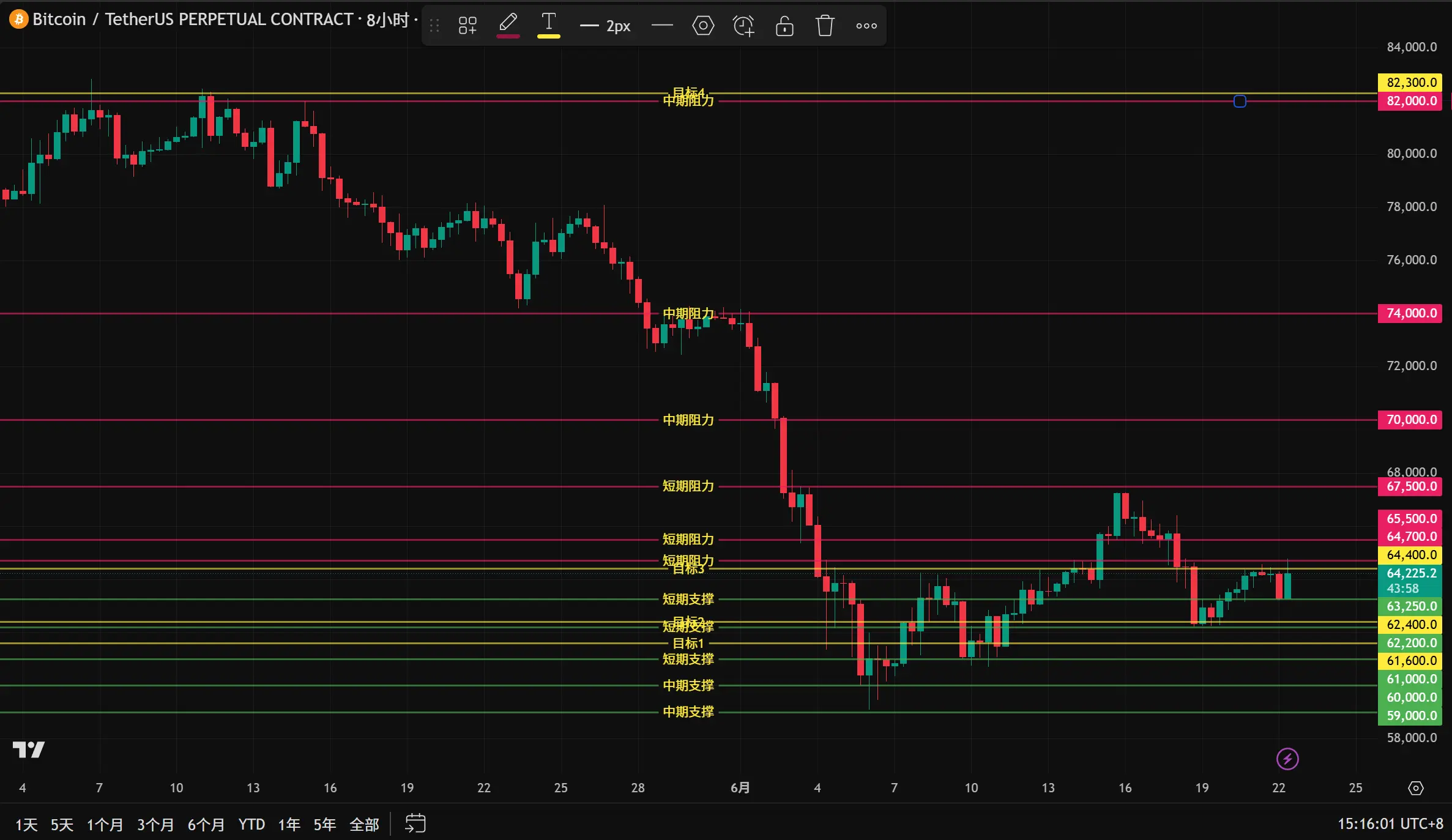Click the 82,000.0 red price label
Viewport: 1452px width, 840px height.
click(1410, 102)
